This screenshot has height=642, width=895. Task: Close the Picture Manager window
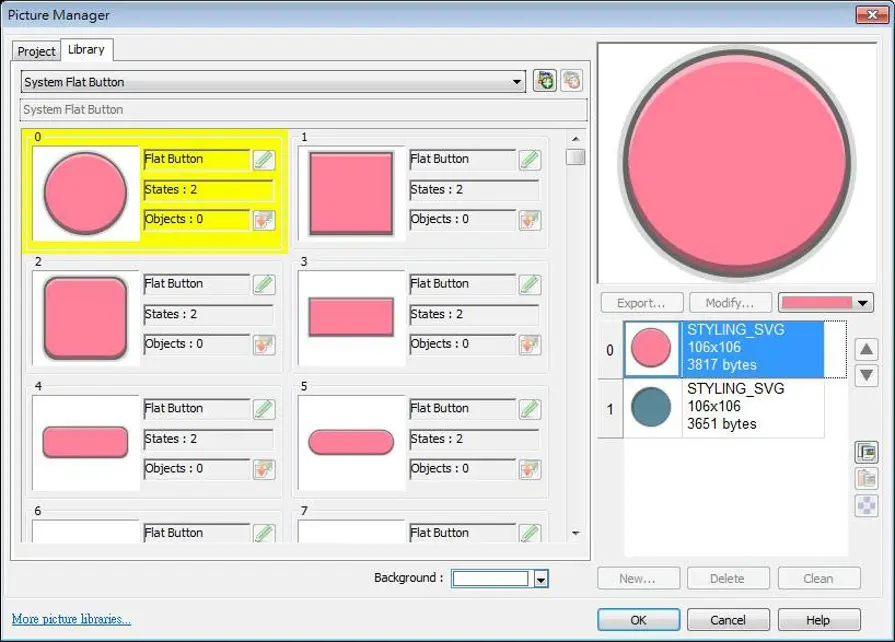click(x=872, y=14)
